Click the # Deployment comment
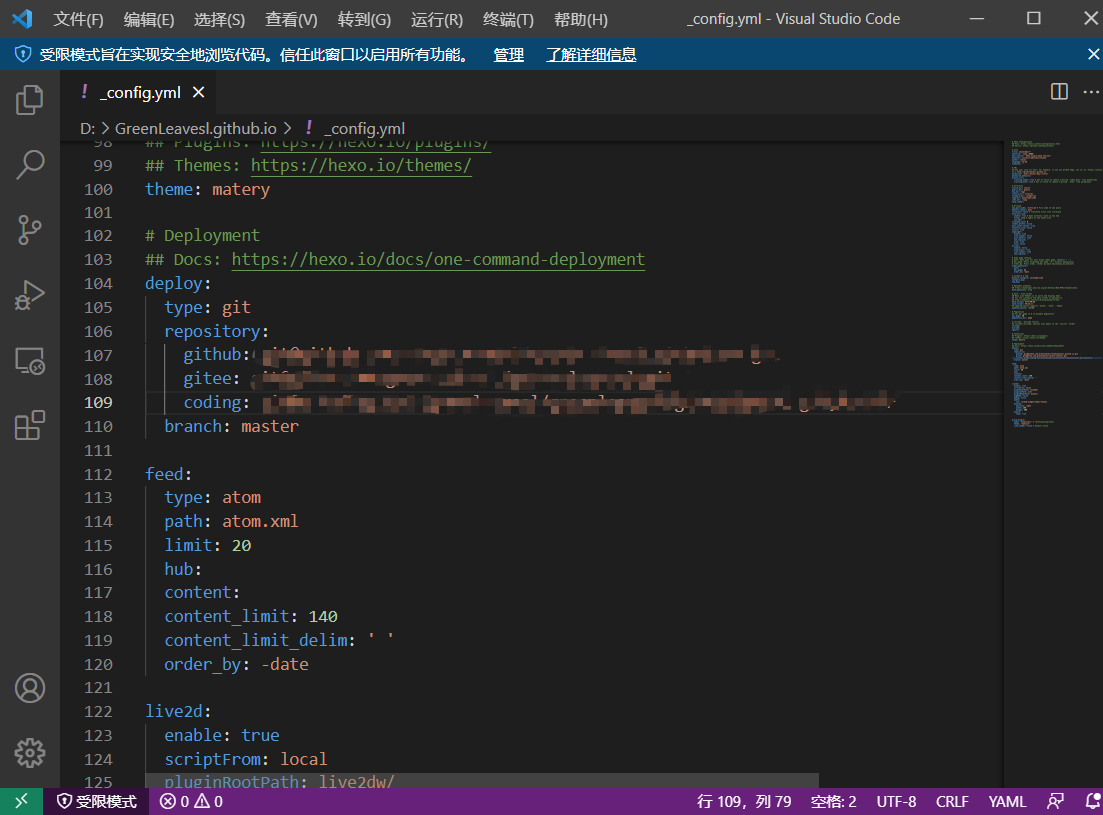This screenshot has width=1103, height=815. pyautogui.click(x=202, y=236)
